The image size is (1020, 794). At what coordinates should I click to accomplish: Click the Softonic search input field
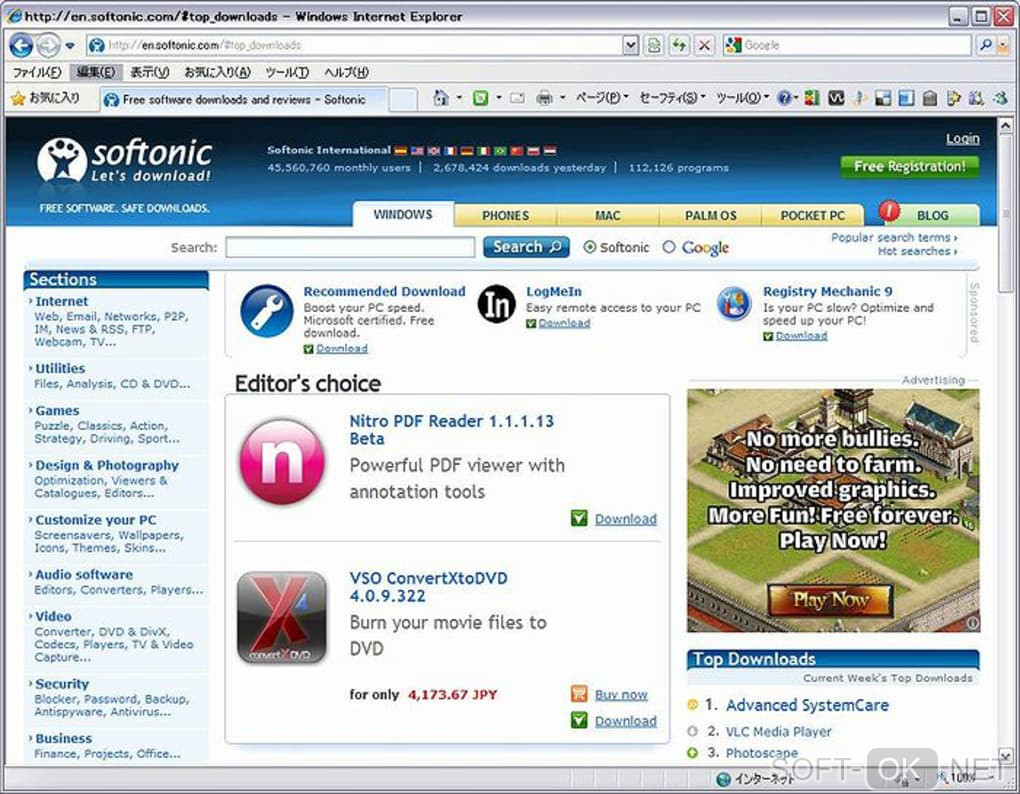click(x=350, y=247)
